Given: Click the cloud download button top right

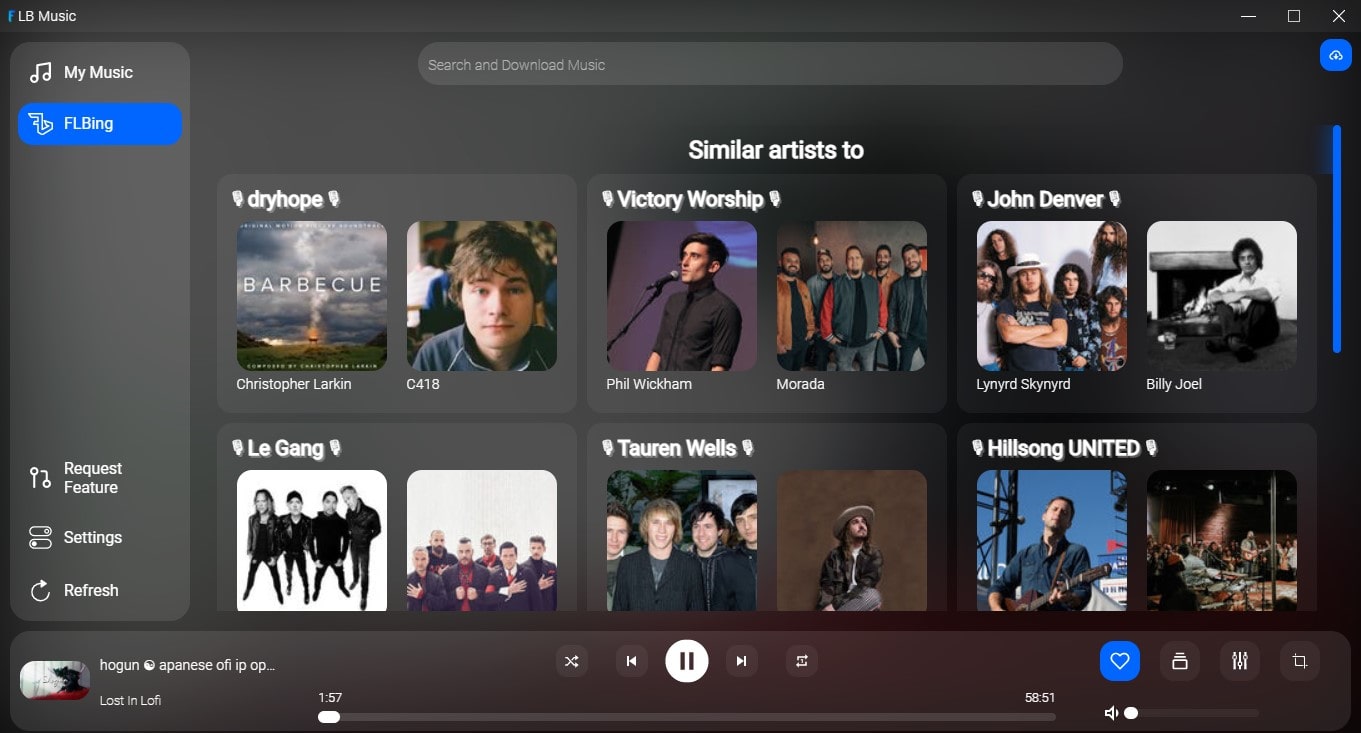Looking at the screenshot, I should 1335,55.
